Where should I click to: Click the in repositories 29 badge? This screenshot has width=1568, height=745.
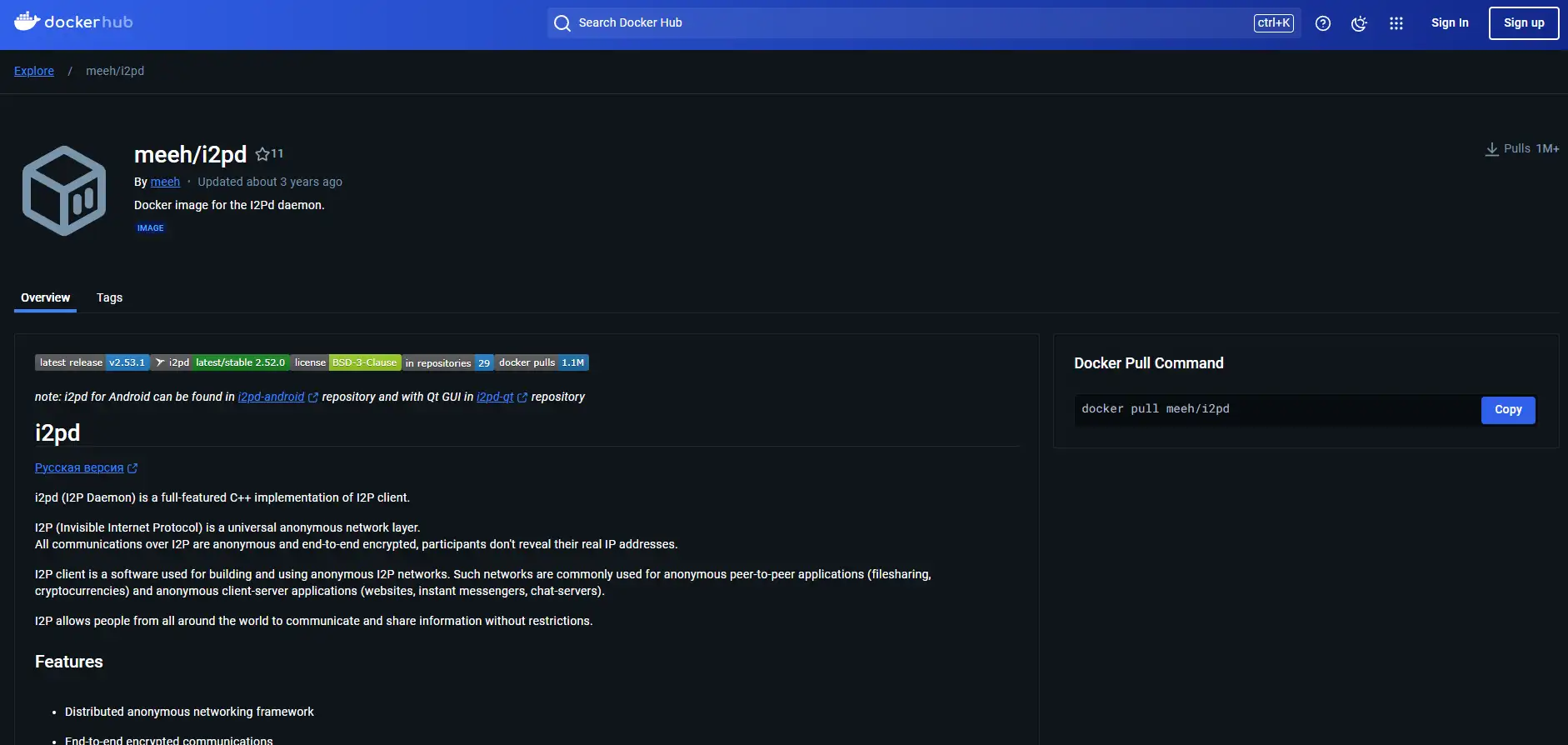tap(447, 362)
